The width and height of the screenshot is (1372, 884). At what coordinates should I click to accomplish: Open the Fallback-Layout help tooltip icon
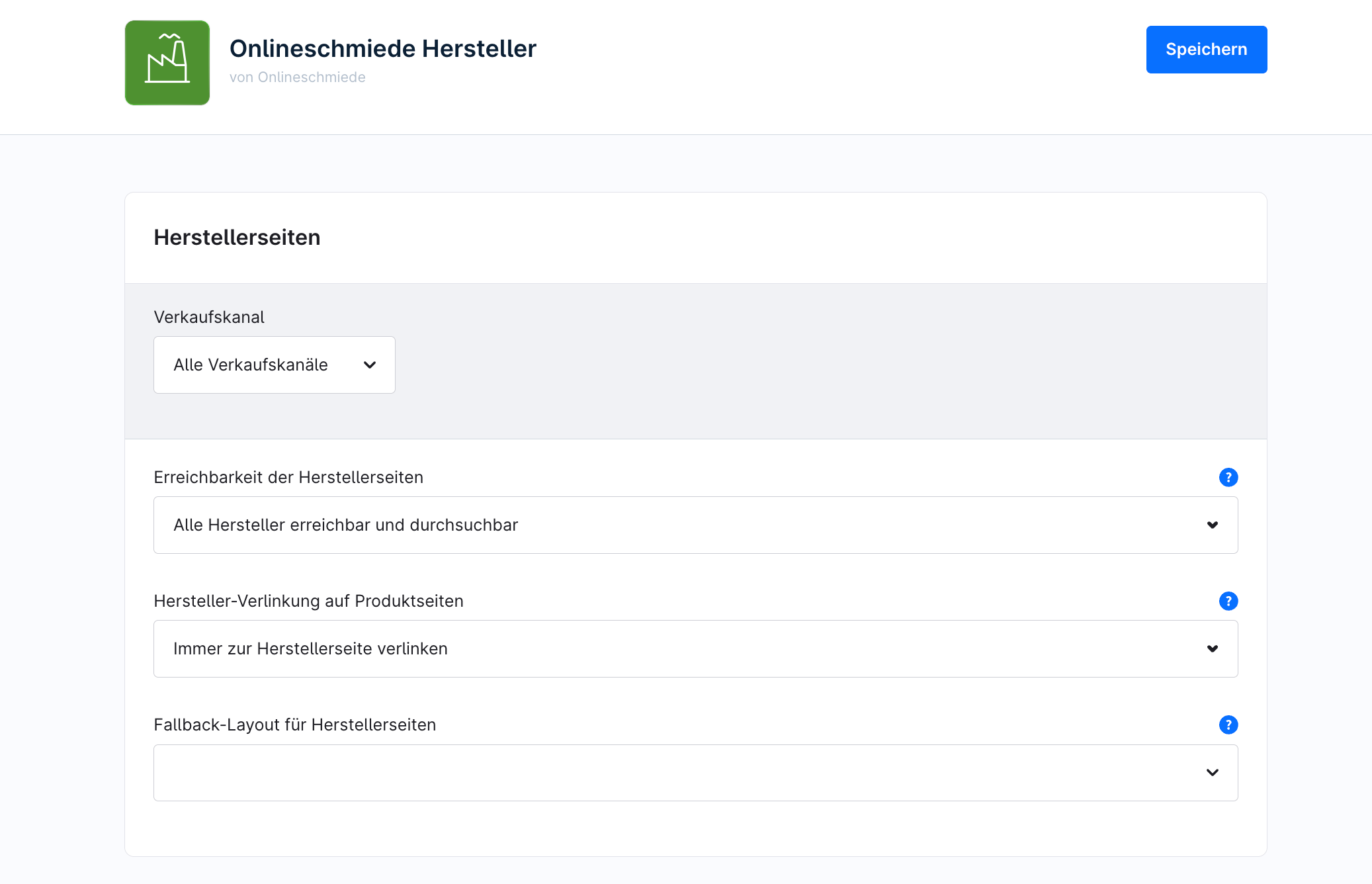(x=1228, y=725)
